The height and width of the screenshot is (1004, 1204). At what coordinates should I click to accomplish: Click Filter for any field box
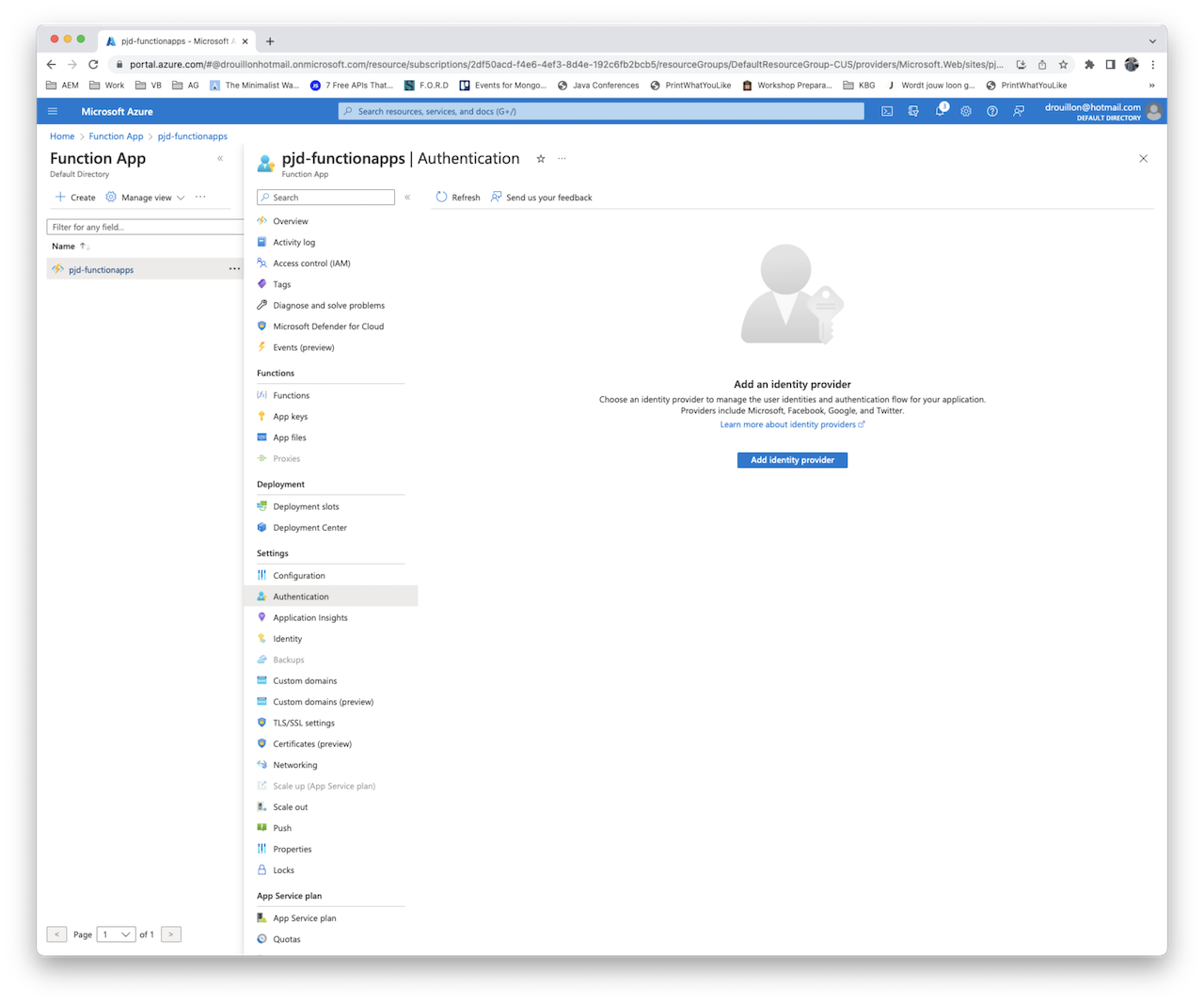145,227
